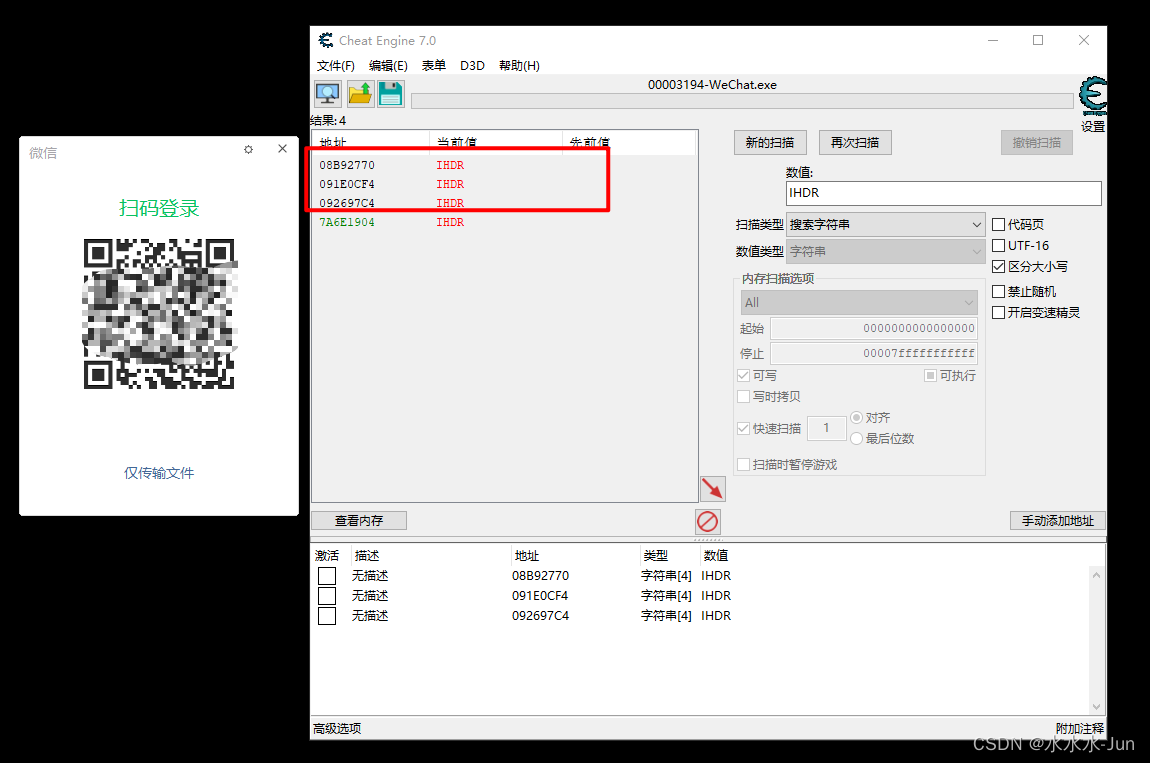Expand the All memory region dropdown
The width and height of the screenshot is (1150, 763).
(x=859, y=302)
